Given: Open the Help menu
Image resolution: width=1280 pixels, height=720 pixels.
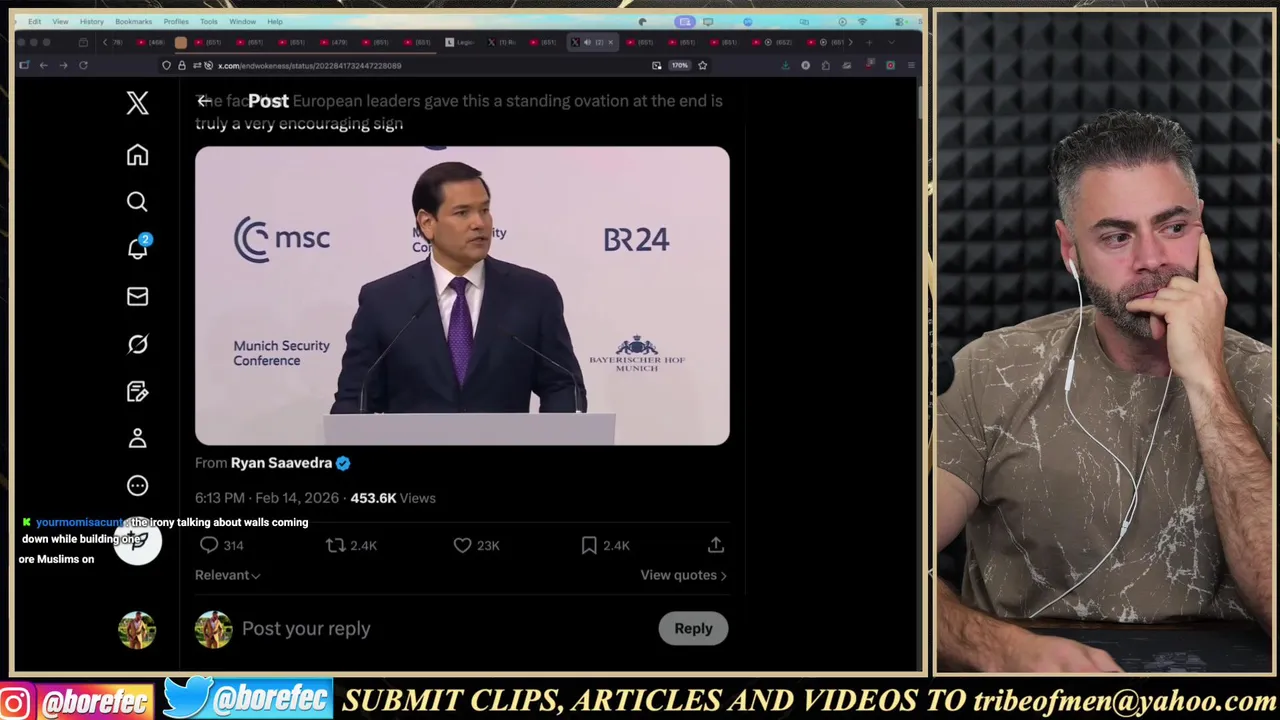Looking at the screenshot, I should coord(275,21).
